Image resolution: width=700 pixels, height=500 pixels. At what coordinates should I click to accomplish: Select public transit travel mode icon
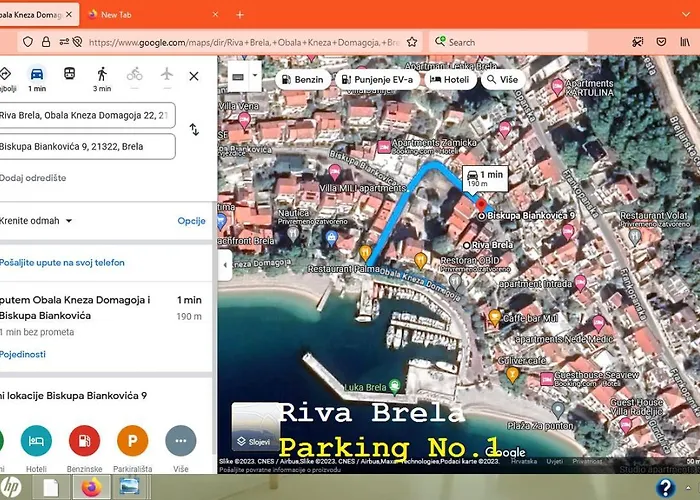[x=69, y=73]
